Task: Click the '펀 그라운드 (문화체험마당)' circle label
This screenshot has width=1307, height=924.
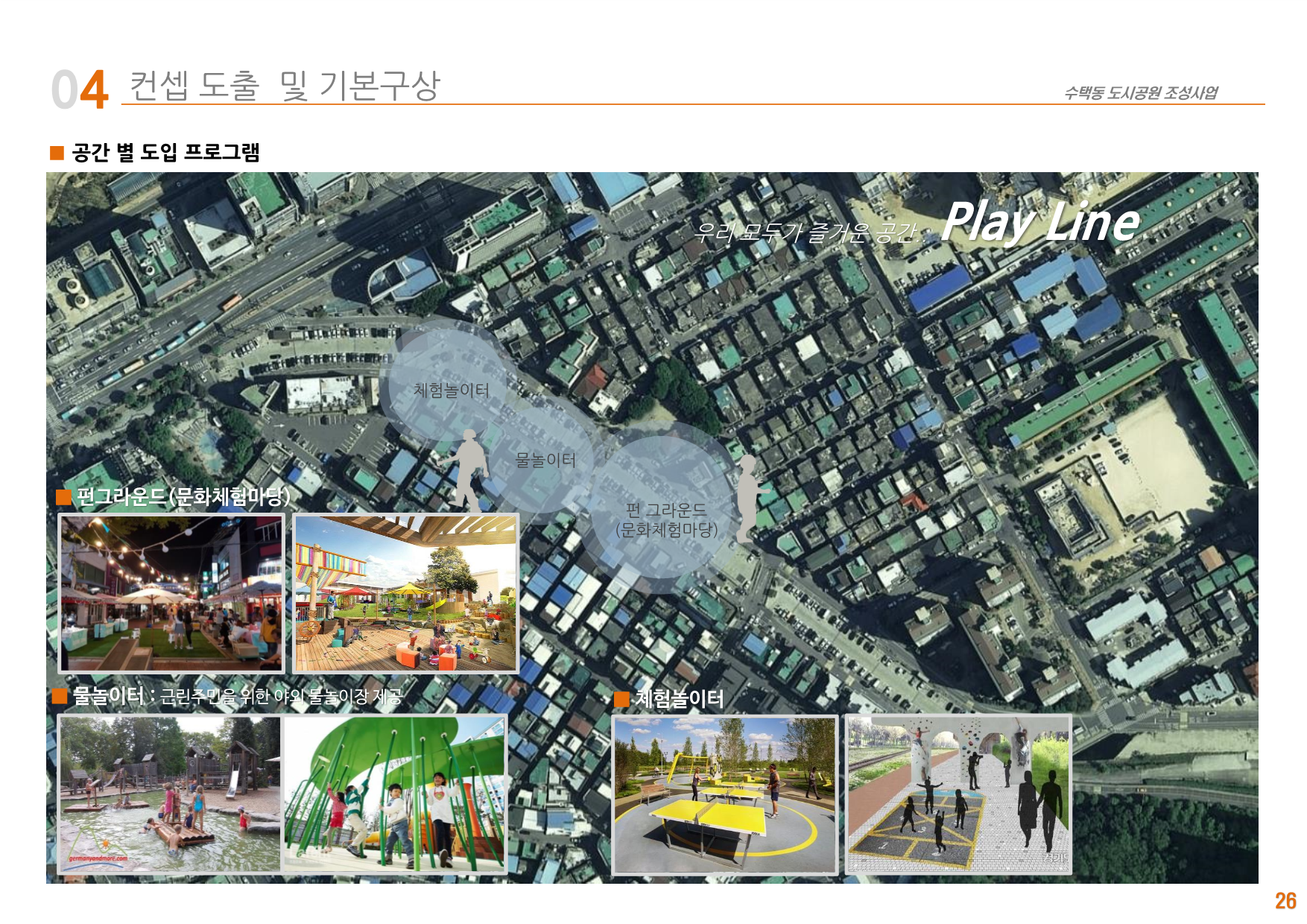Action: click(666, 519)
